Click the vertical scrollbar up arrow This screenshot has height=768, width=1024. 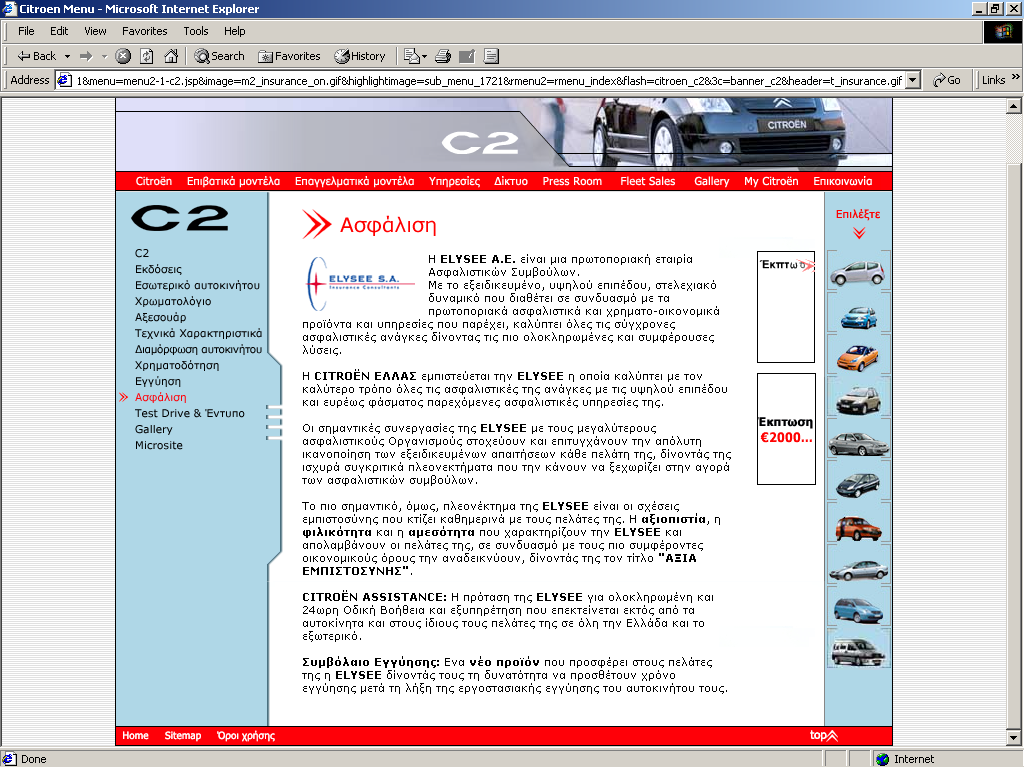[x=1014, y=106]
